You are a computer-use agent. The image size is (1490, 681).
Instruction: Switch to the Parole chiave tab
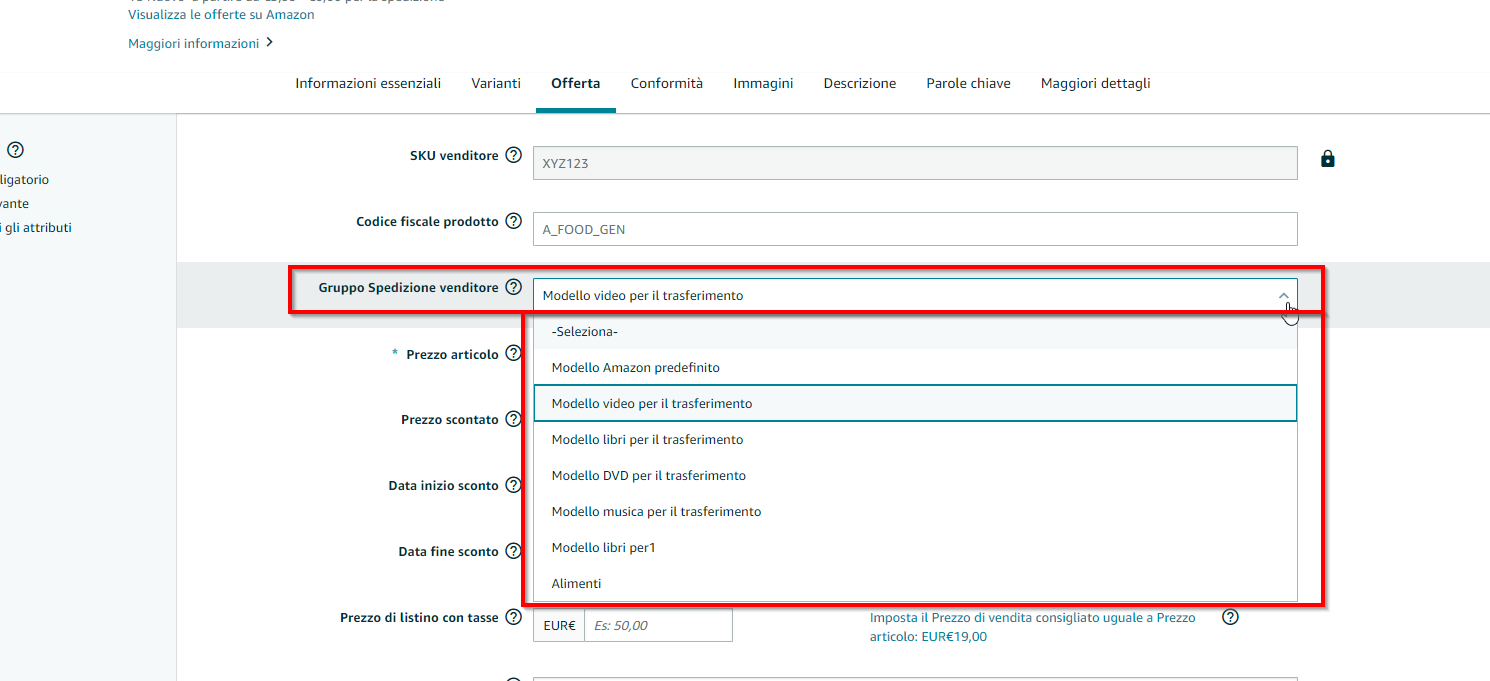pyautogui.click(x=968, y=83)
